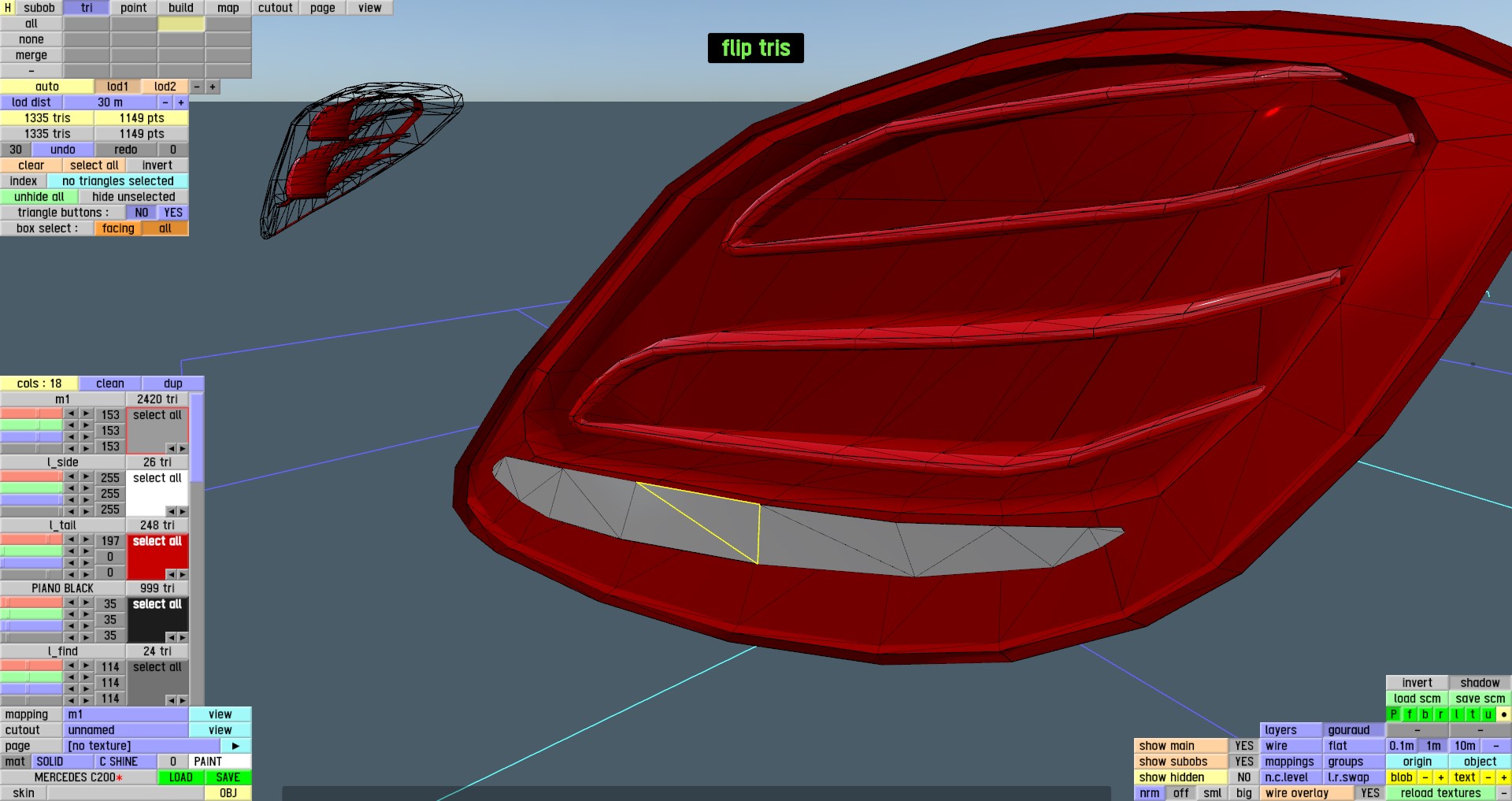The image size is (1512, 801).
Task: Open the build menu
Action: click(x=181, y=8)
